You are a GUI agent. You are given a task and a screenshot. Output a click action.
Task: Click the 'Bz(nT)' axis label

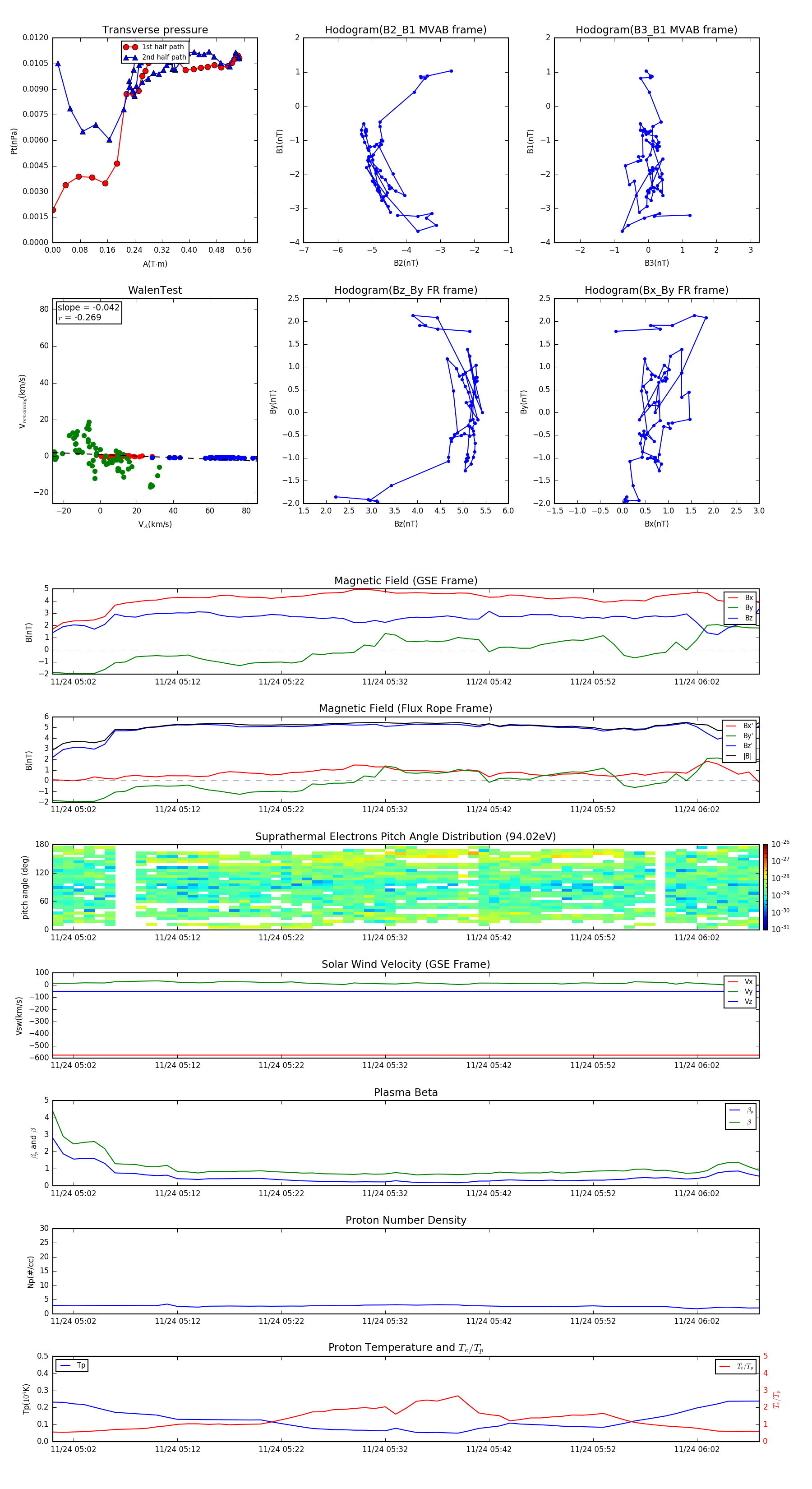[x=406, y=524]
